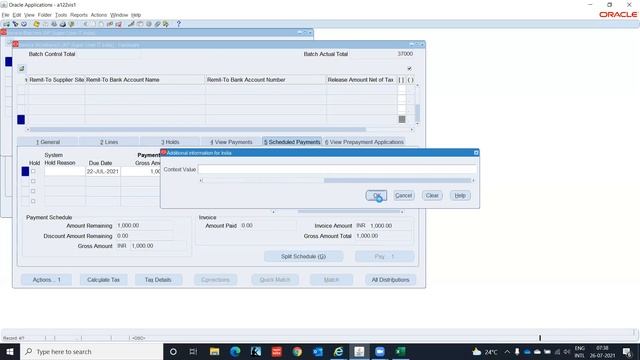Click the Window Help question mark icon
This screenshot has height=360, width=640.
tap(178, 24)
